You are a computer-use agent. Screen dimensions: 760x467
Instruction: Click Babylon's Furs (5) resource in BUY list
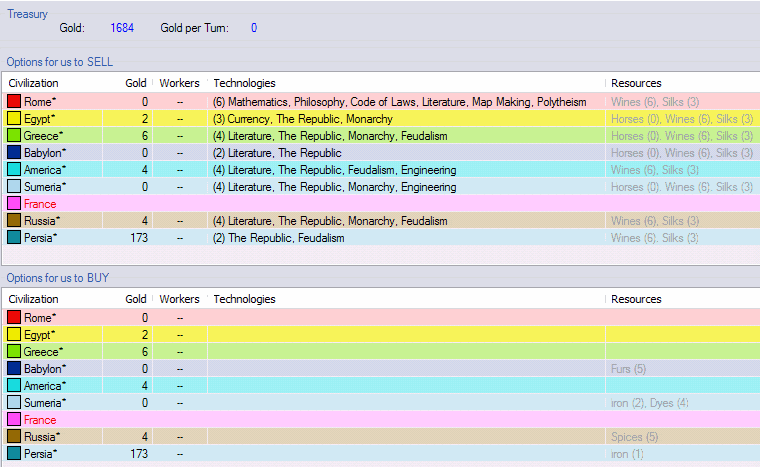(628, 369)
